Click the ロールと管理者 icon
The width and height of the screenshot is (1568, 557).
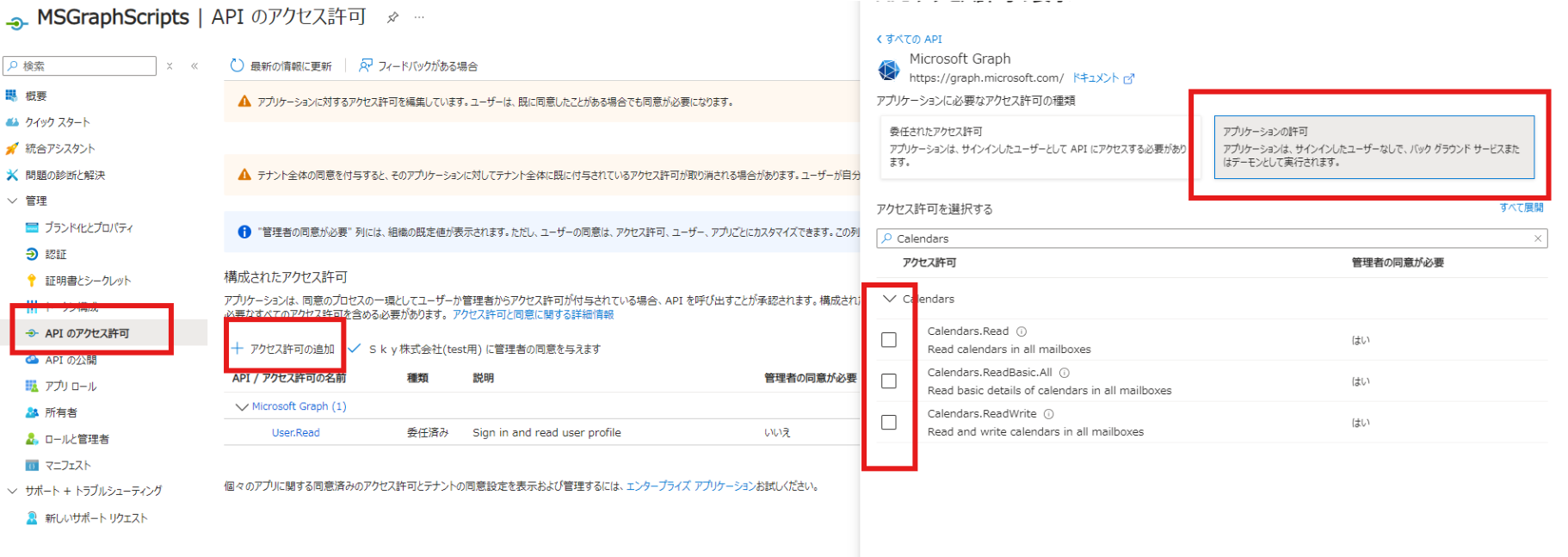click(x=32, y=439)
